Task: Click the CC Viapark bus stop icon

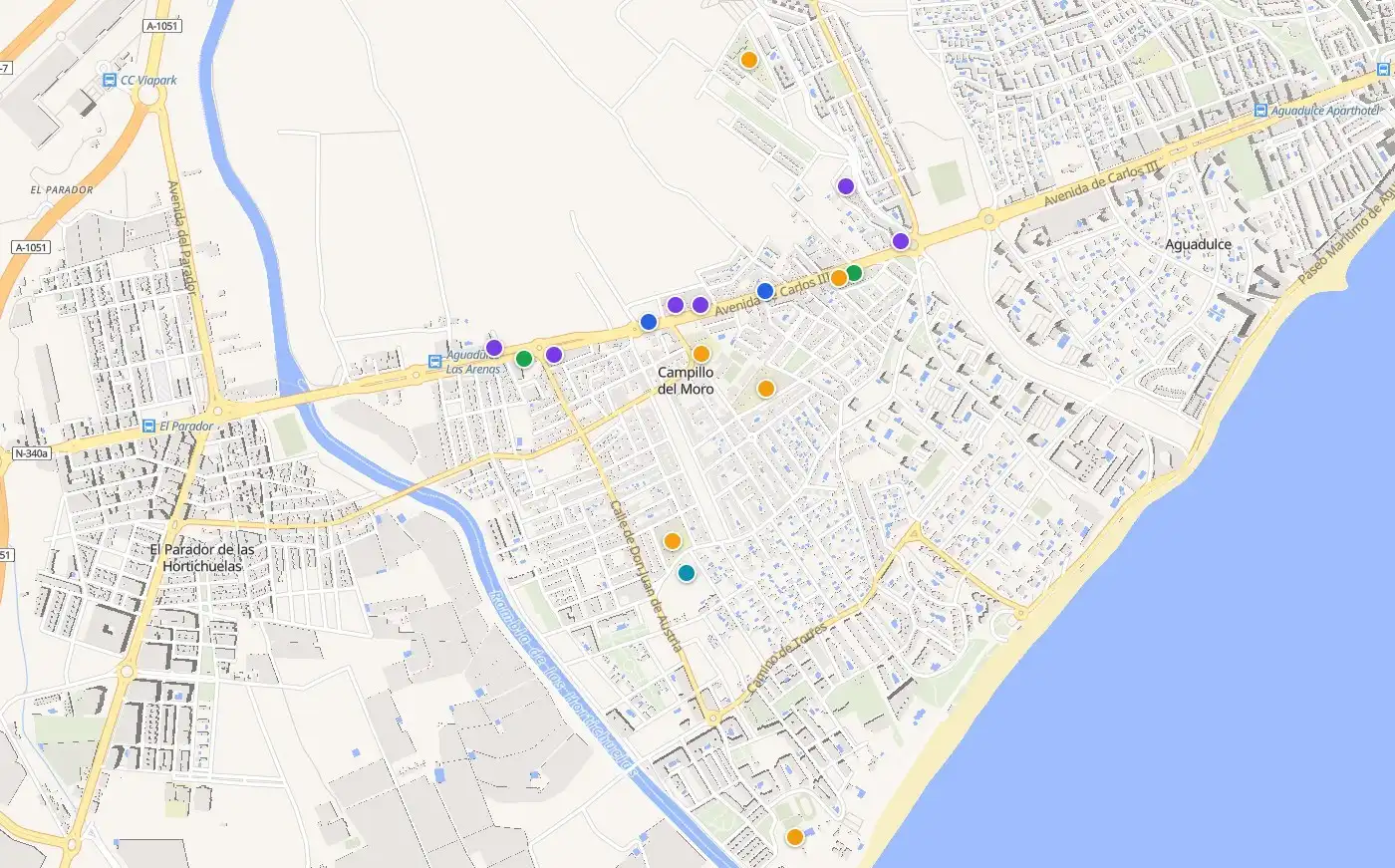Action: [109, 80]
